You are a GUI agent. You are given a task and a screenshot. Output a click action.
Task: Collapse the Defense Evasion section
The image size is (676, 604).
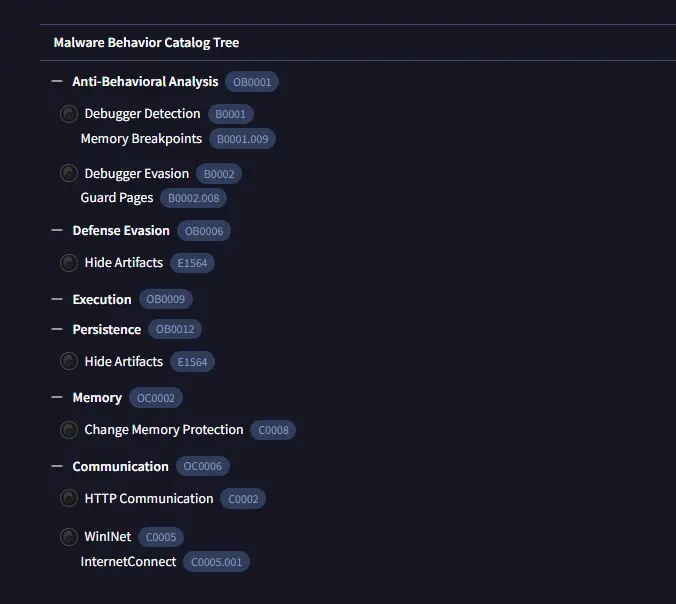click(x=57, y=230)
